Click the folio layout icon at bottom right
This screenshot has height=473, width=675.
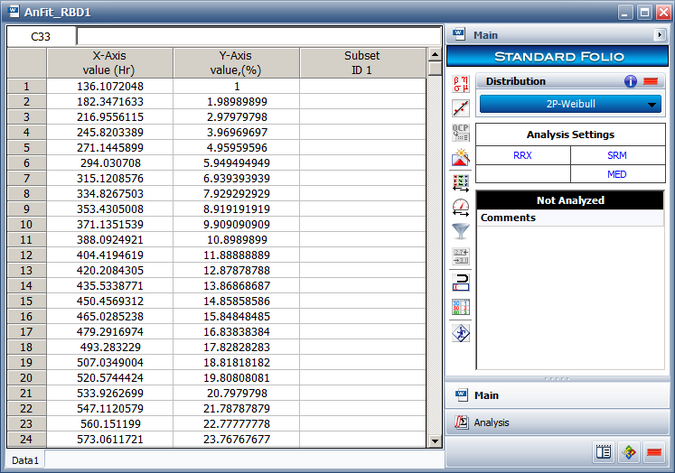pyautogui.click(x=603, y=452)
